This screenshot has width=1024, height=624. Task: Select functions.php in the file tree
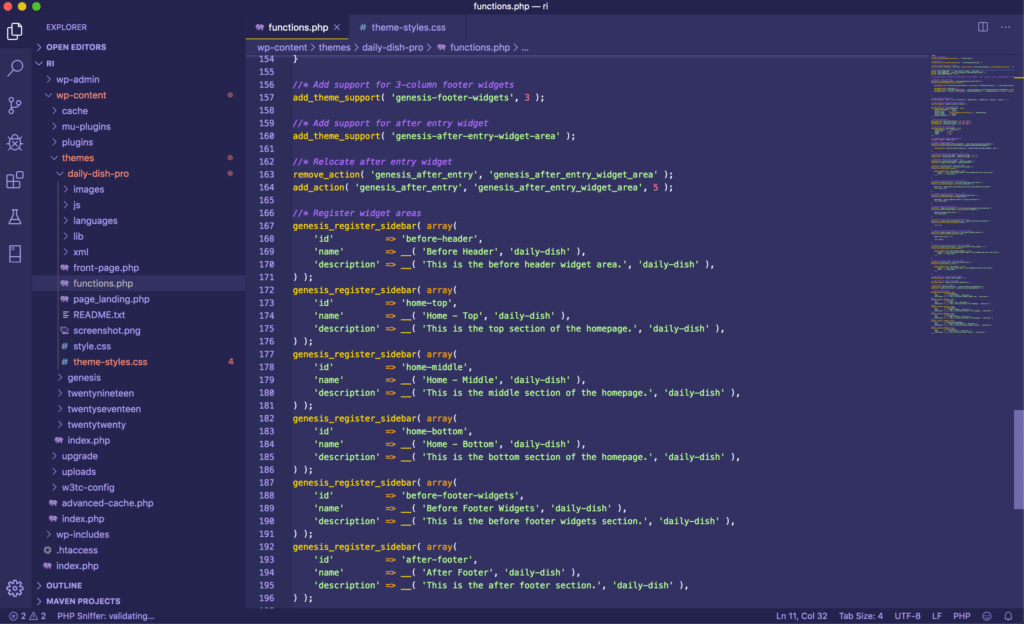coord(103,283)
